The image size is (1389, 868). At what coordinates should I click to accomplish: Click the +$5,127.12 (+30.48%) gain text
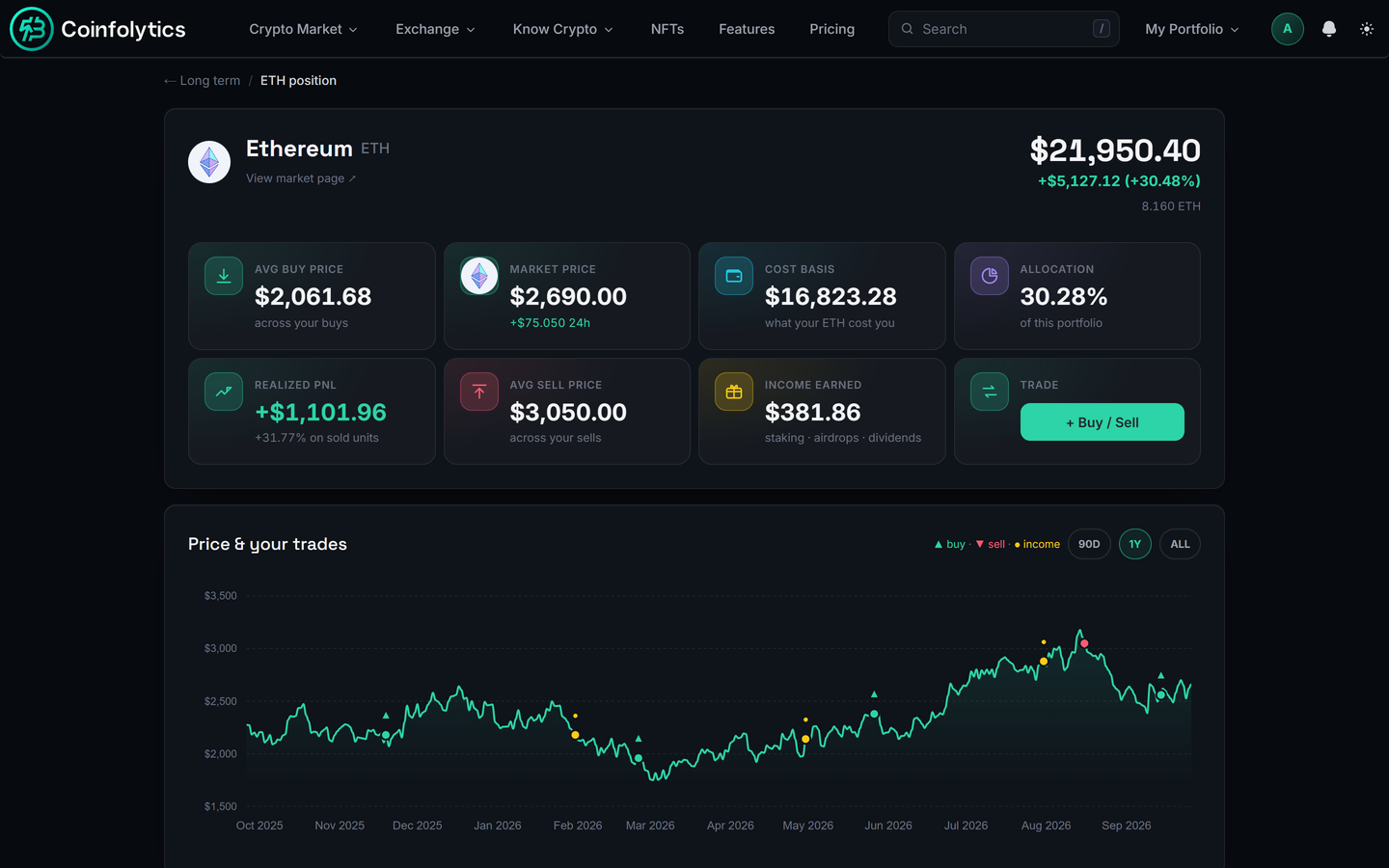pos(1119,180)
